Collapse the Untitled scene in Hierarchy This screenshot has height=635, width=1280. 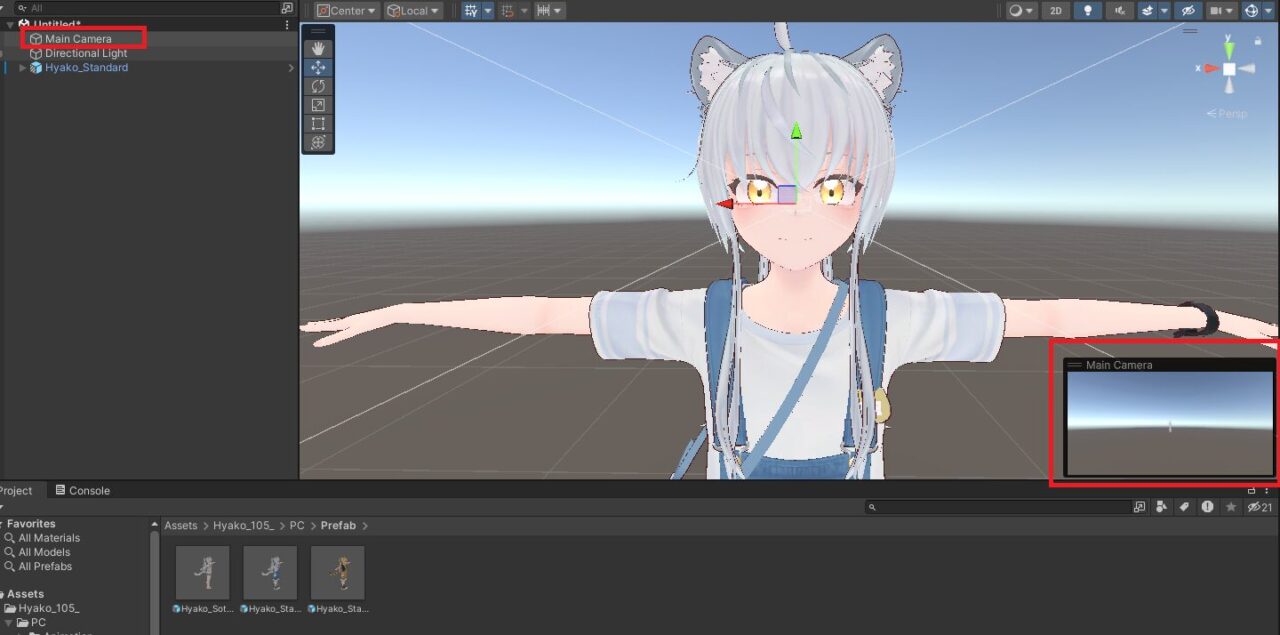point(10,25)
